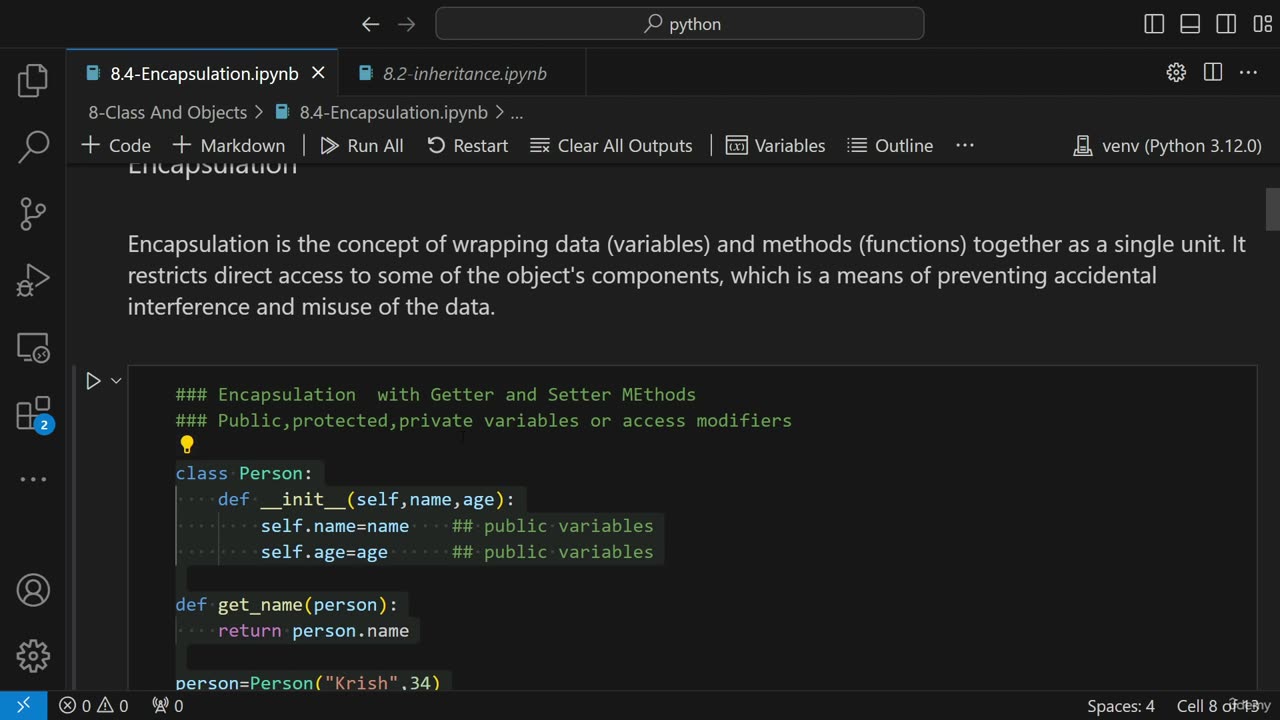Toggle the secondary side bar
This screenshot has width=1280, height=720.
click(1226, 24)
